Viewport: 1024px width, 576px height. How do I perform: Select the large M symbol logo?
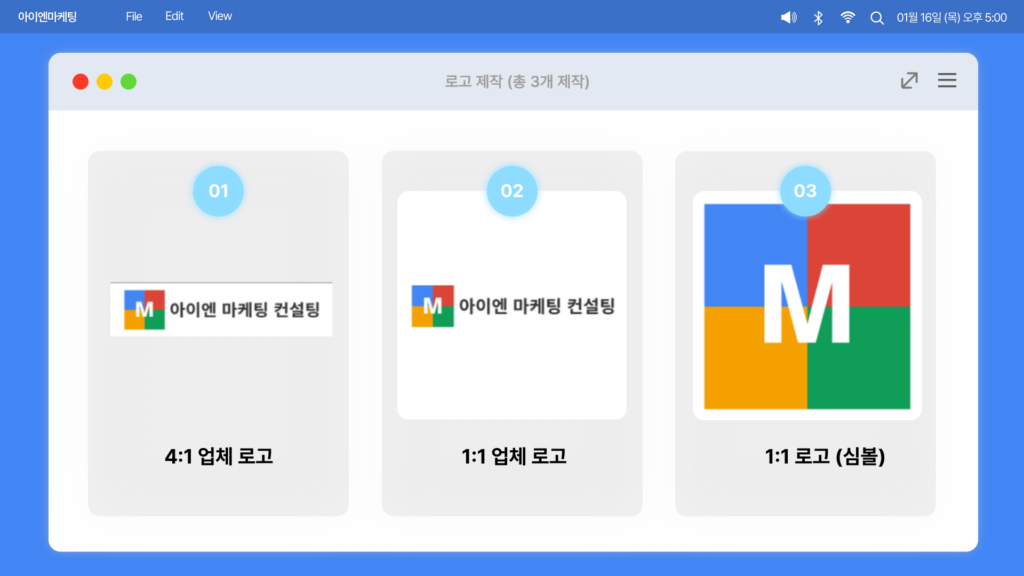click(807, 306)
